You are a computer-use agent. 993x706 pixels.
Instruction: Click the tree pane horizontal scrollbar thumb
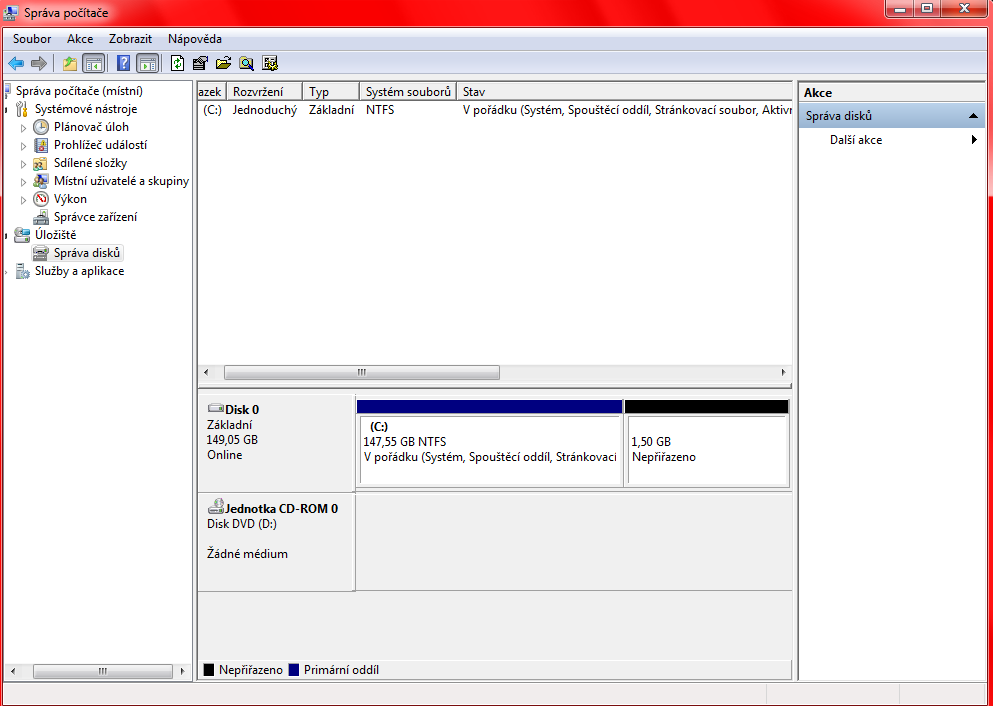click(103, 671)
